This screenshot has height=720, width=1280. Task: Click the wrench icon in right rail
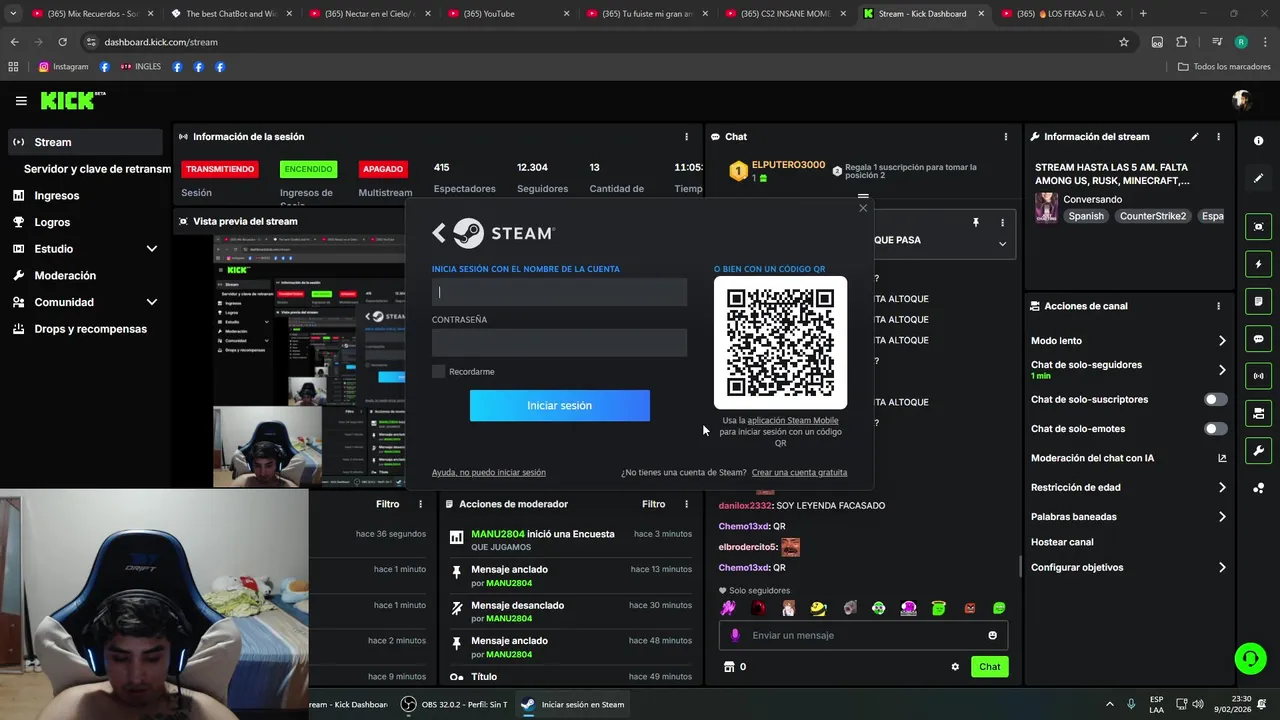1258,451
